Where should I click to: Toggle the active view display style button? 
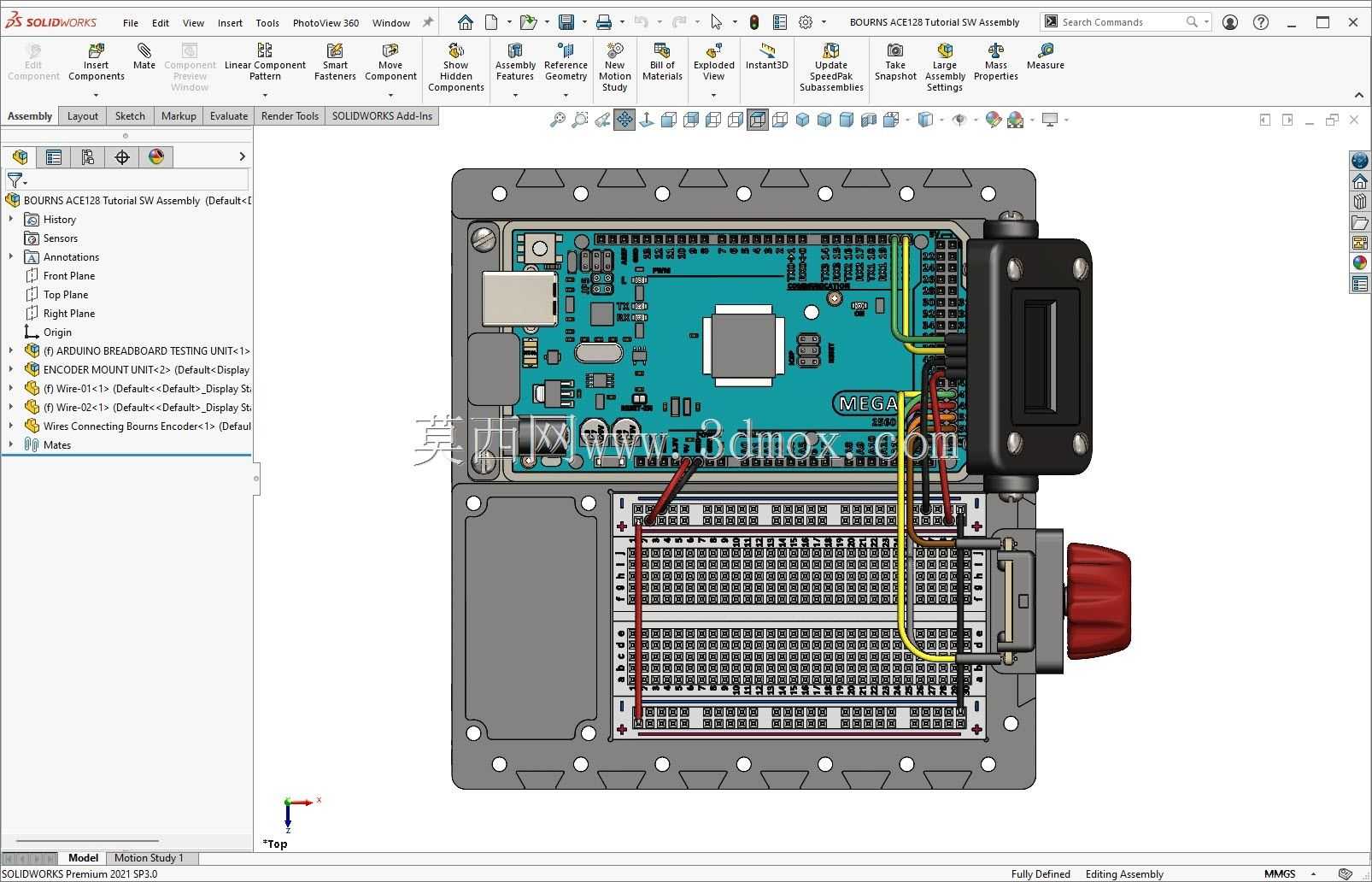(758, 120)
